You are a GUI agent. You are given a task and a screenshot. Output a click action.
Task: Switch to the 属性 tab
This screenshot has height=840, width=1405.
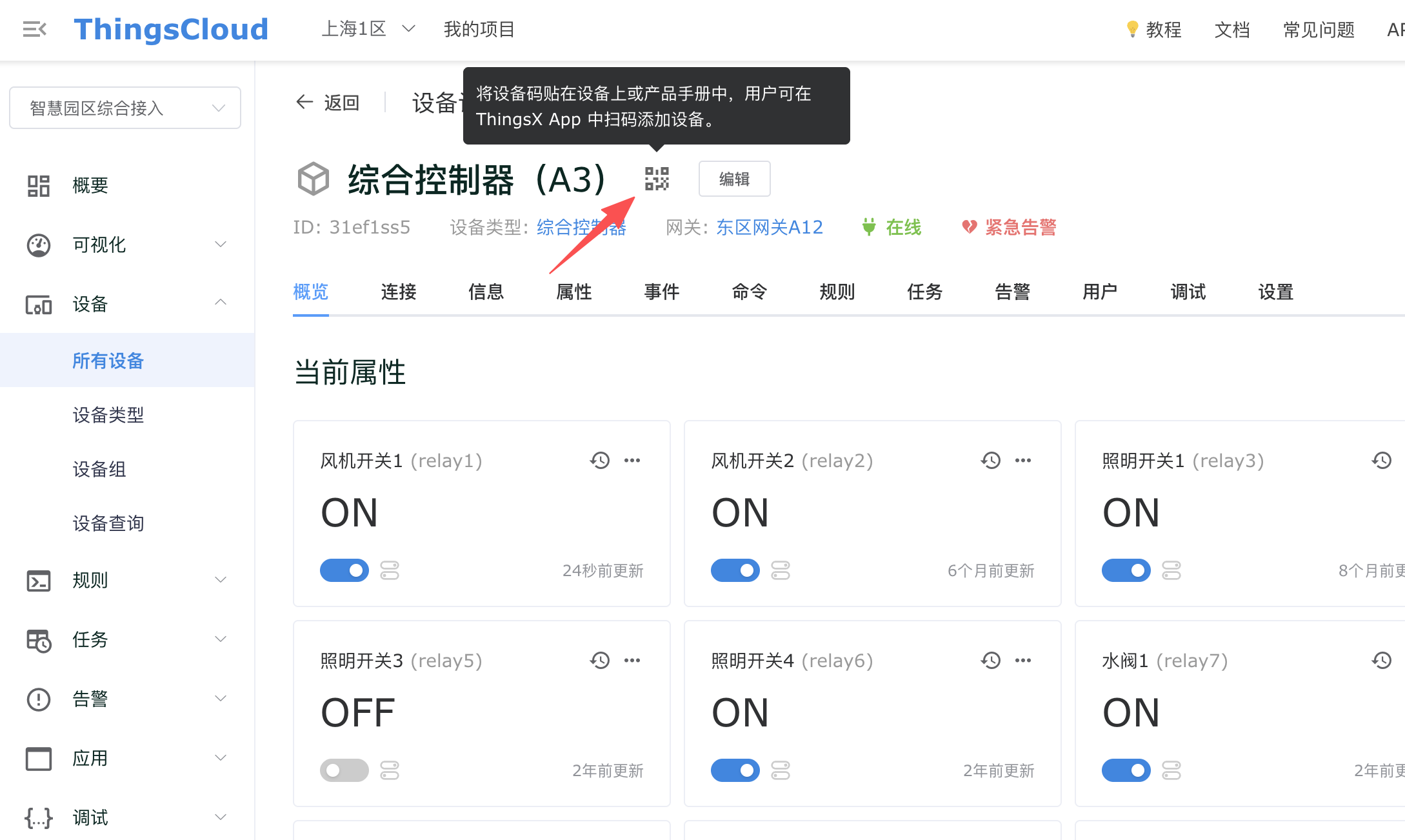pyautogui.click(x=573, y=292)
